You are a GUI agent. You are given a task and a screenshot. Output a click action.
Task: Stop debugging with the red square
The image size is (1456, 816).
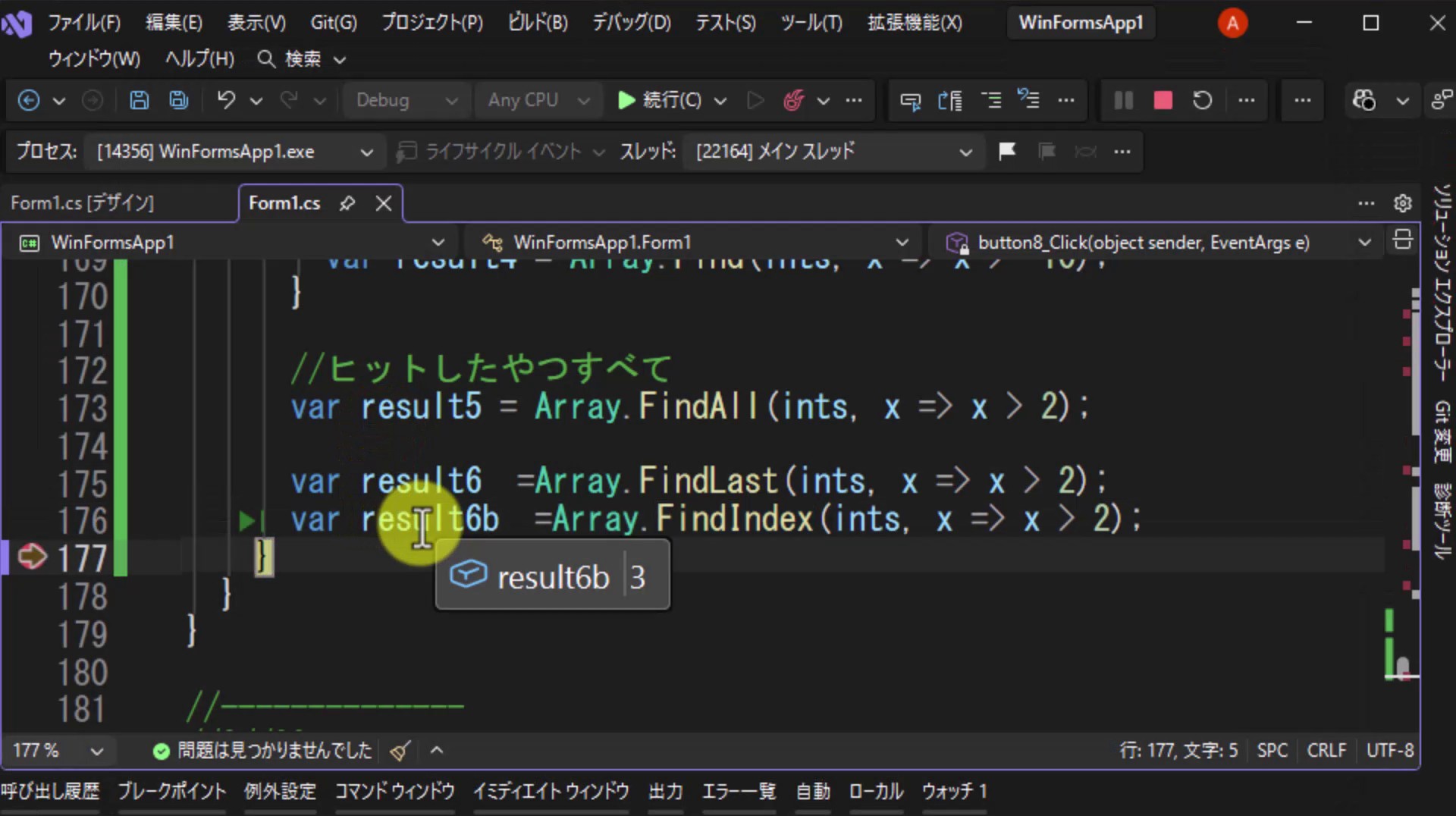[x=1163, y=100]
